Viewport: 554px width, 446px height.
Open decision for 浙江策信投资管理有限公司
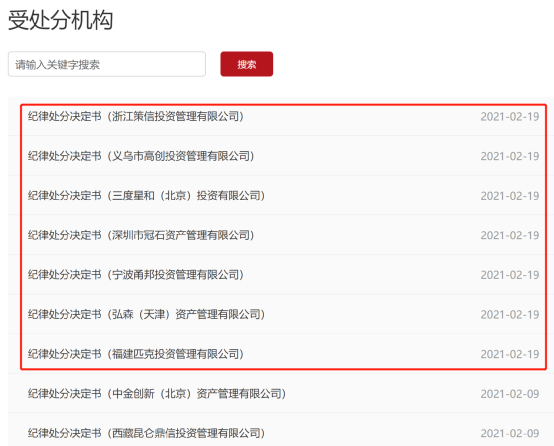(136, 116)
